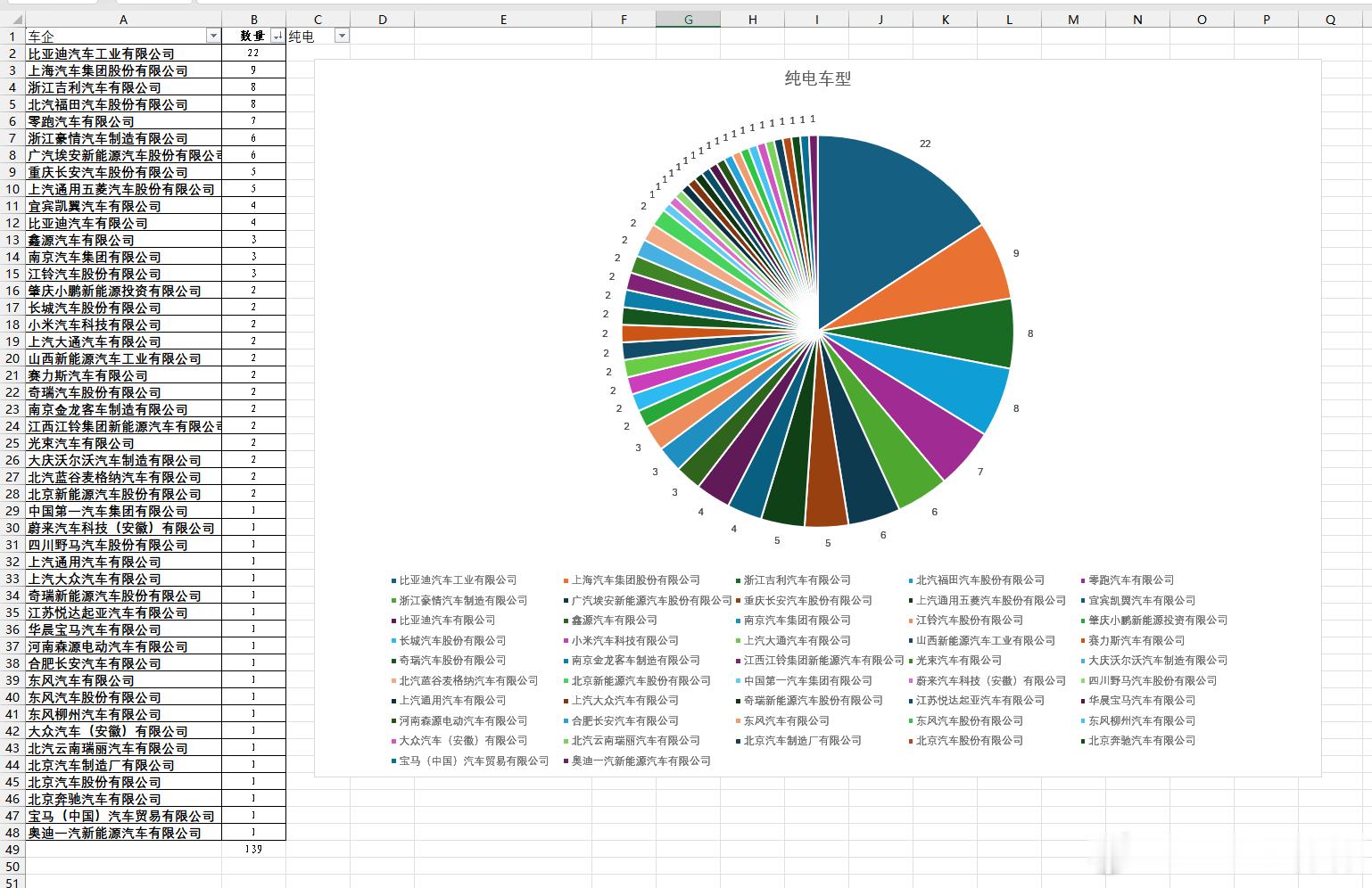Viewport: 1372px width, 888px height.
Task: Select cell 北汽福田汽车股份有限公司 in column A
Action: (x=123, y=104)
